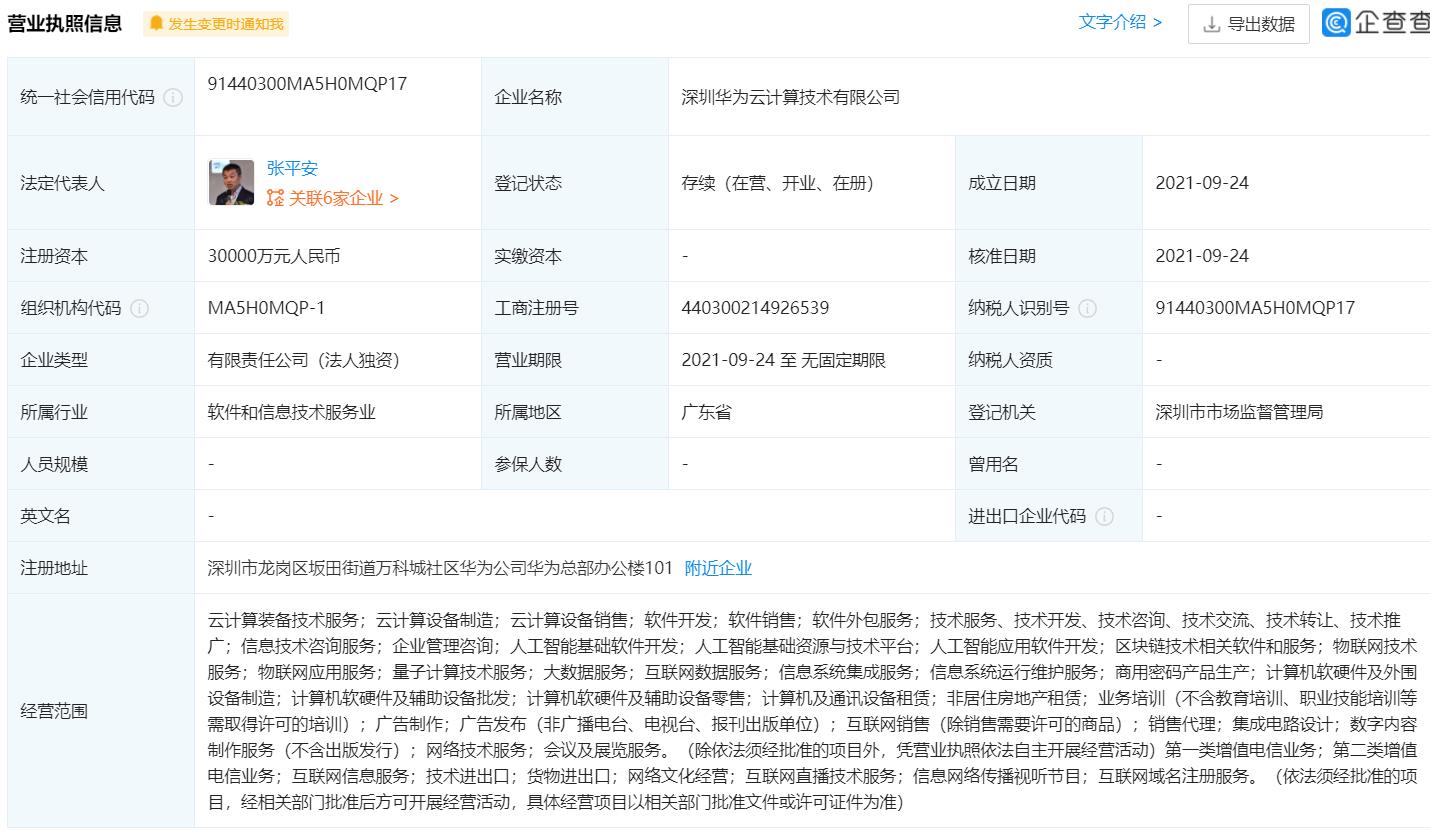
Task: Select 纳税人识别号 value 91440300MA5H0MQP17
Action: [1255, 308]
